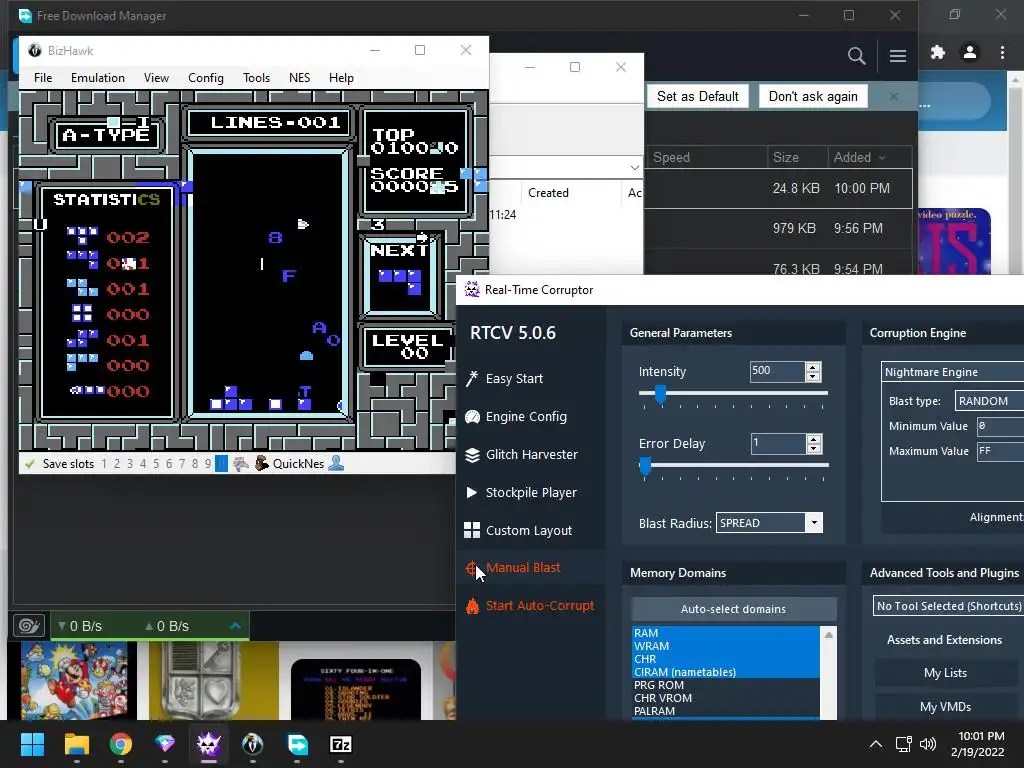The image size is (1024, 768).
Task: Open the Nightmare Engine selector dropdown
Action: pyautogui.click(x=953, y=372)
